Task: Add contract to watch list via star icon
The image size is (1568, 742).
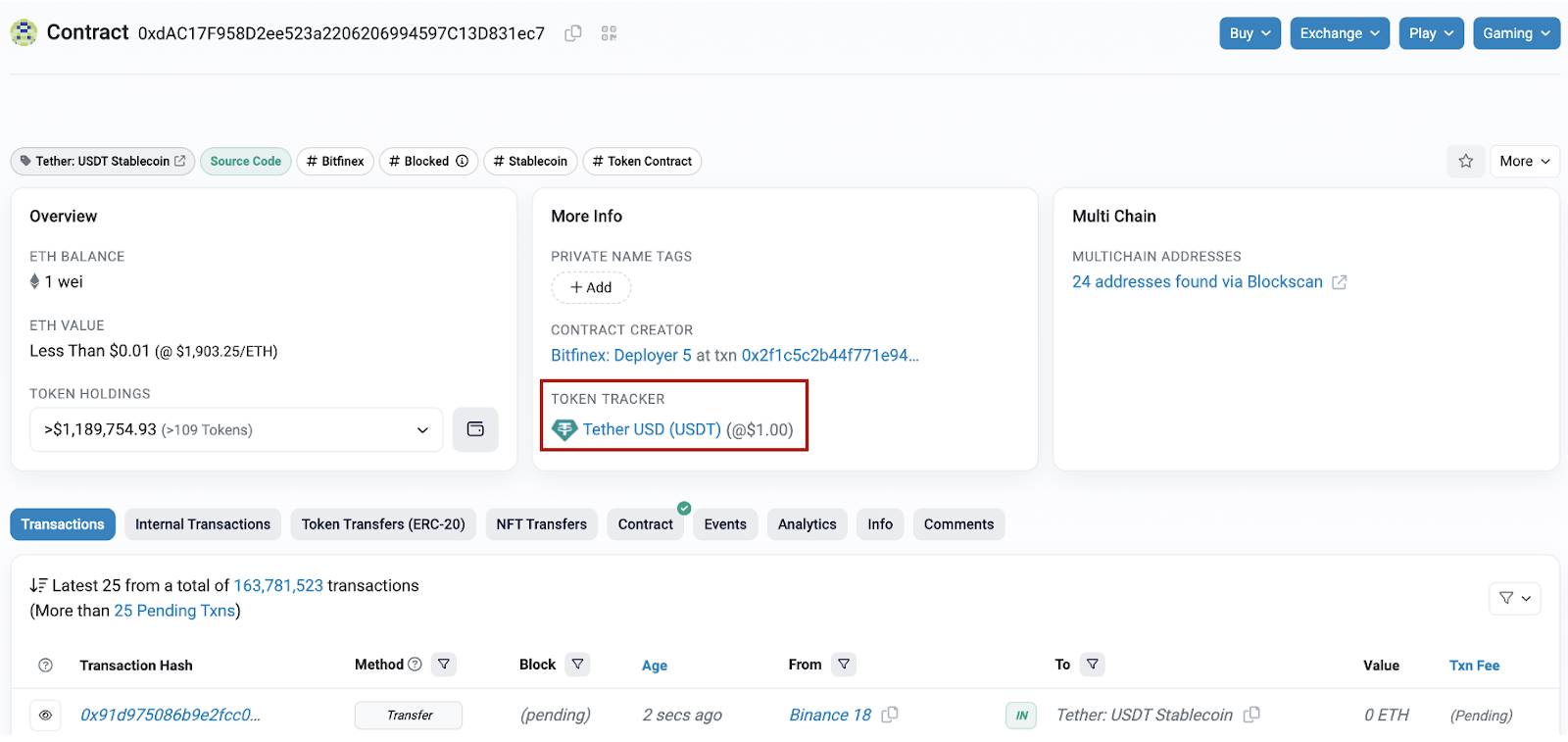Action: (x=1465, y=161)
